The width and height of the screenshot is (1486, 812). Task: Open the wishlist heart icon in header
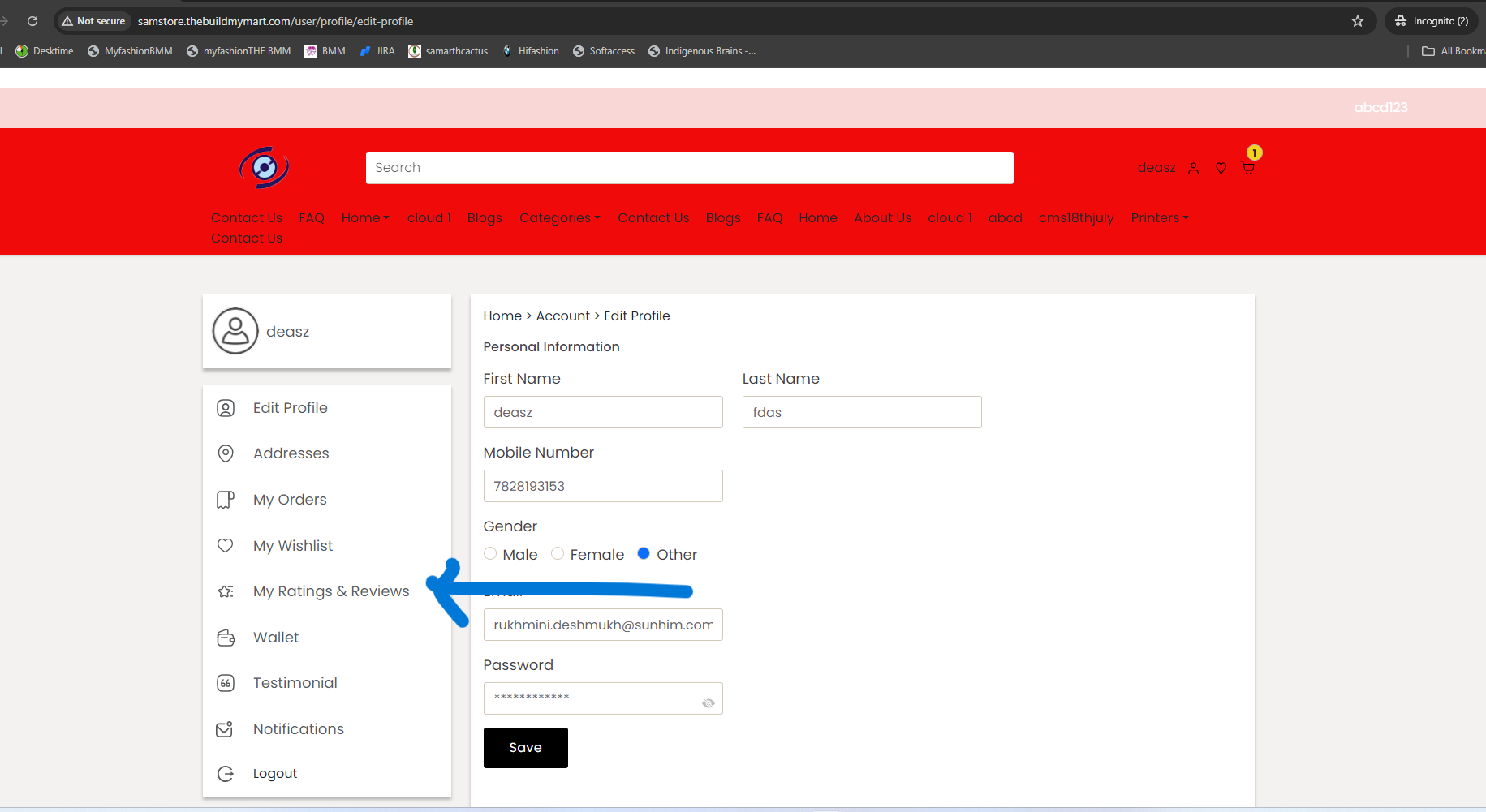pyautogui.click(x=1221, y=168)
